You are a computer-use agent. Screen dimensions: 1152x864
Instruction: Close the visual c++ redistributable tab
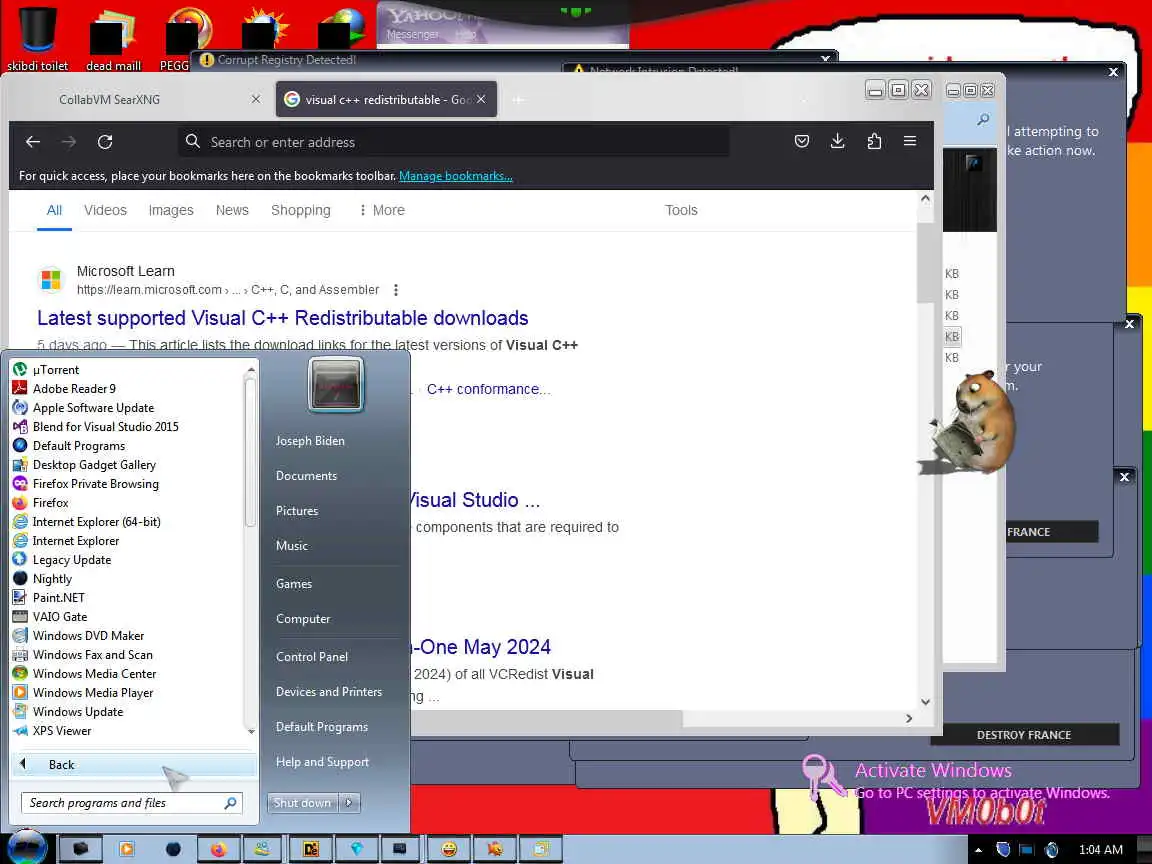tap(480, 99)
